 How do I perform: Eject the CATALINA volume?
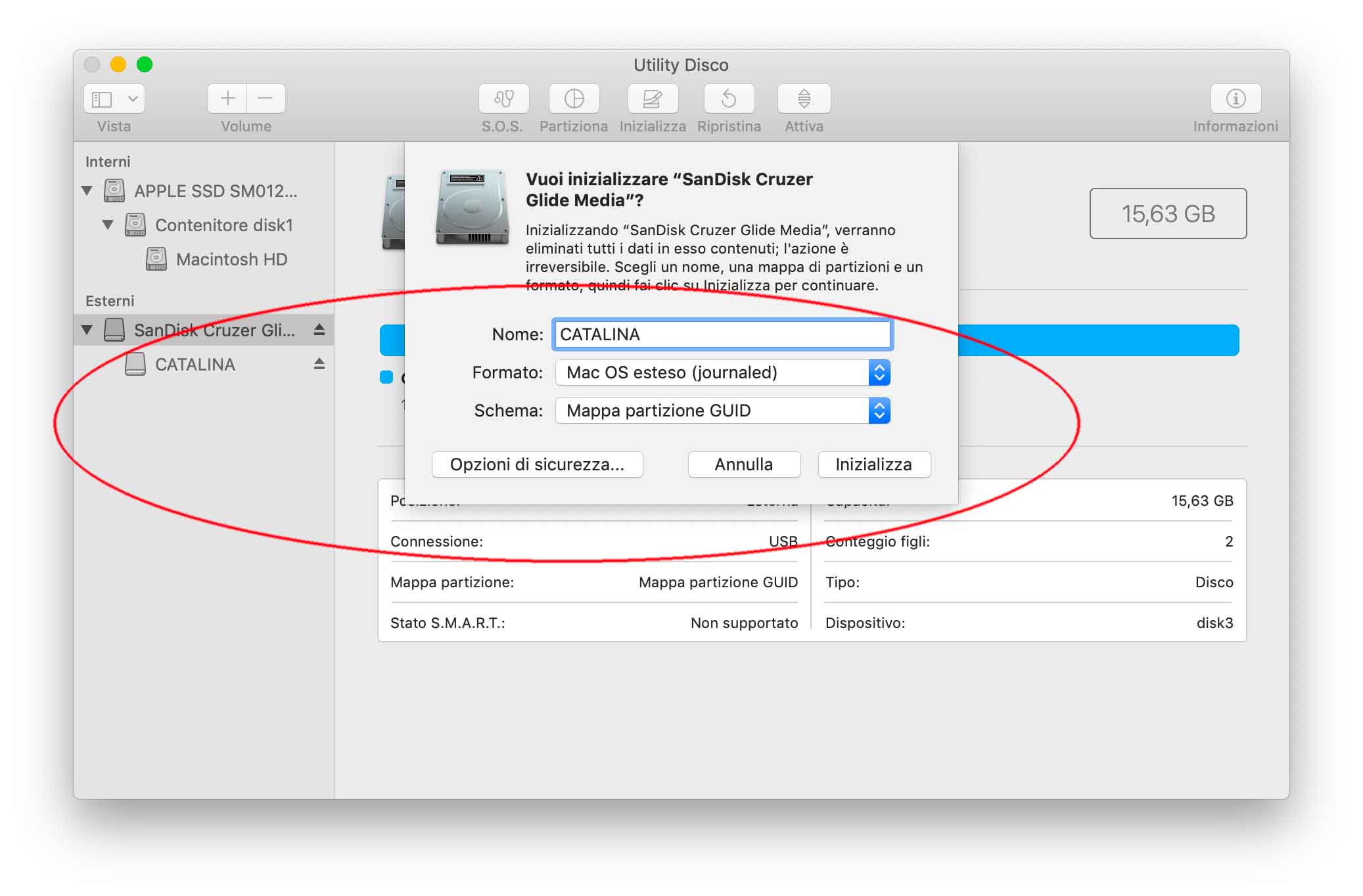(x=319, y=364)
